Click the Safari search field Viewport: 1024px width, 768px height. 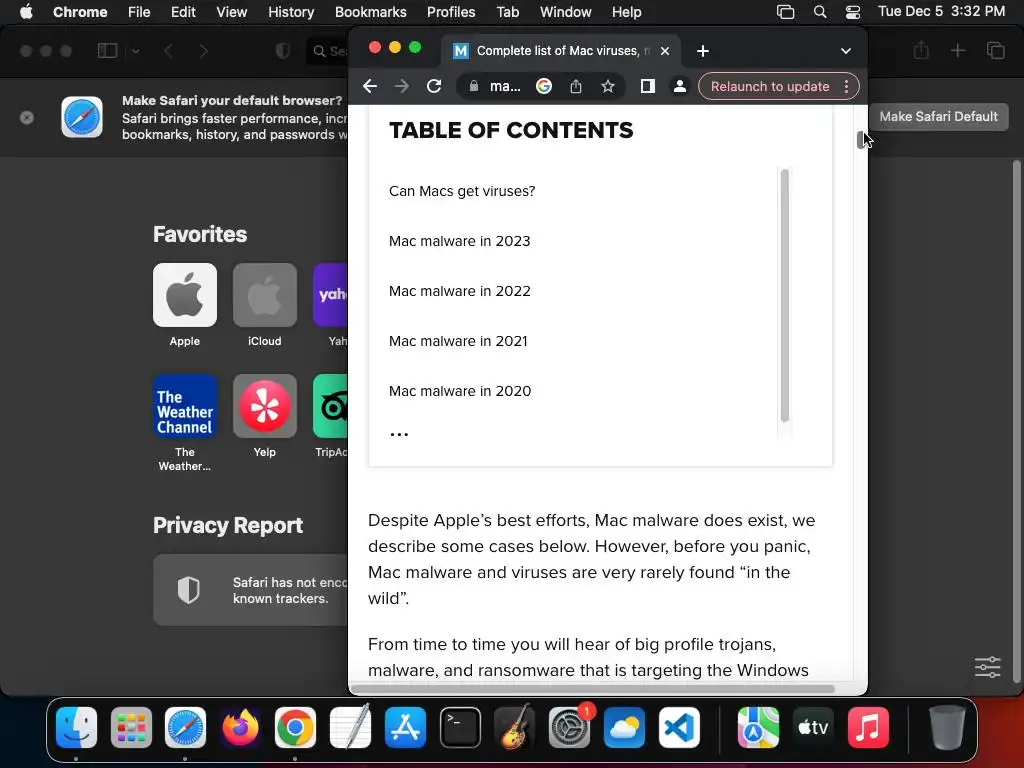coord(327,51)
